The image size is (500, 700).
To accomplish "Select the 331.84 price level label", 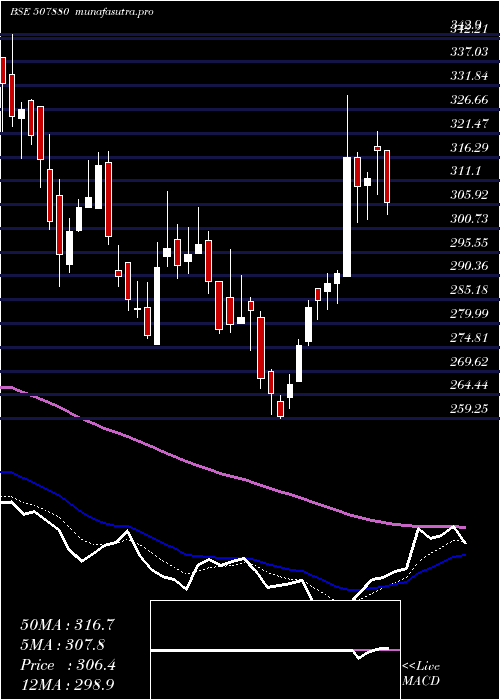I will (x=468, y=76).
